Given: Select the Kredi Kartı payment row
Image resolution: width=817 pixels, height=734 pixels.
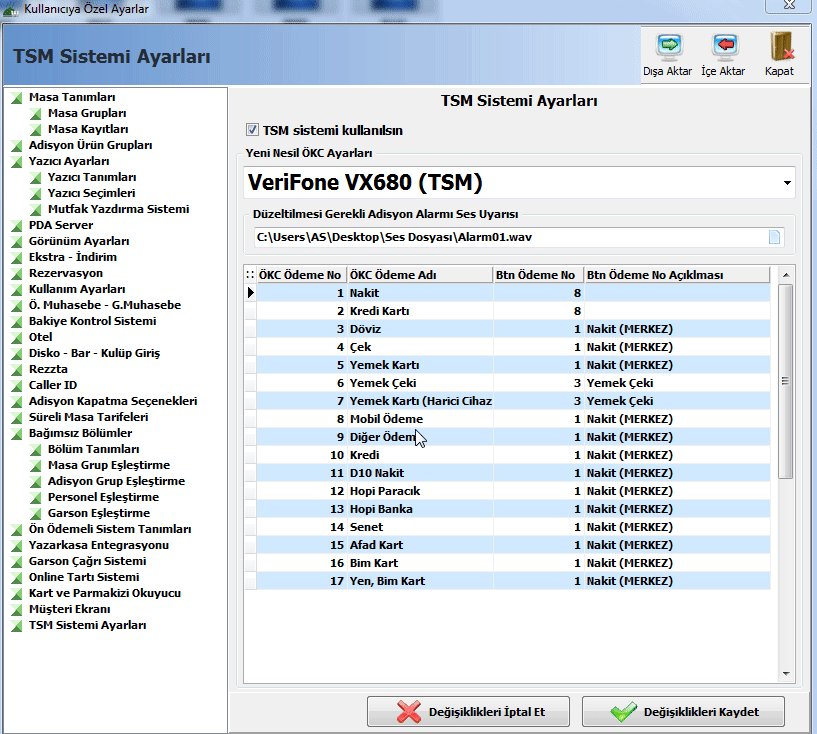Looking at the screenshot, I should coord(513,311).
